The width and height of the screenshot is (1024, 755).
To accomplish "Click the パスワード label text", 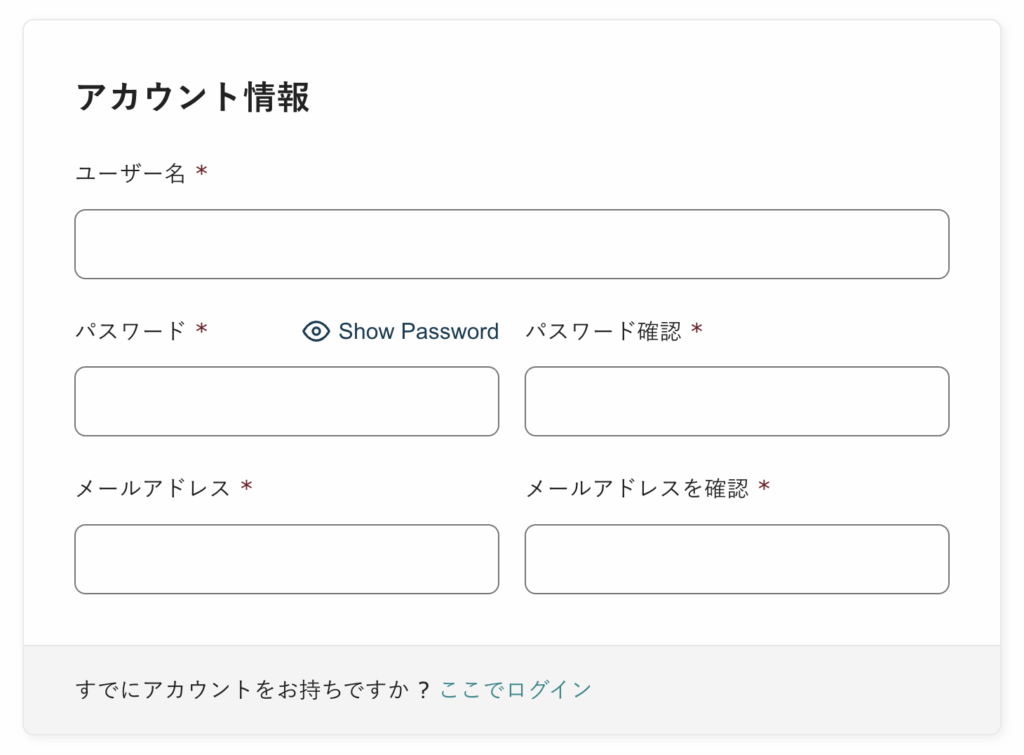I will tap(130, 331).
